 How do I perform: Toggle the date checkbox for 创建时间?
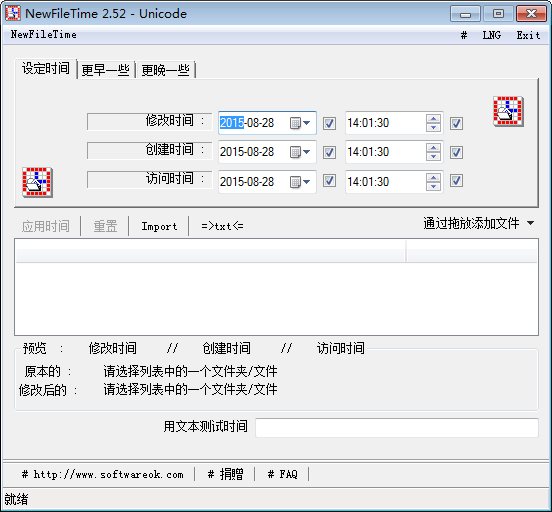tap(329, 152)
